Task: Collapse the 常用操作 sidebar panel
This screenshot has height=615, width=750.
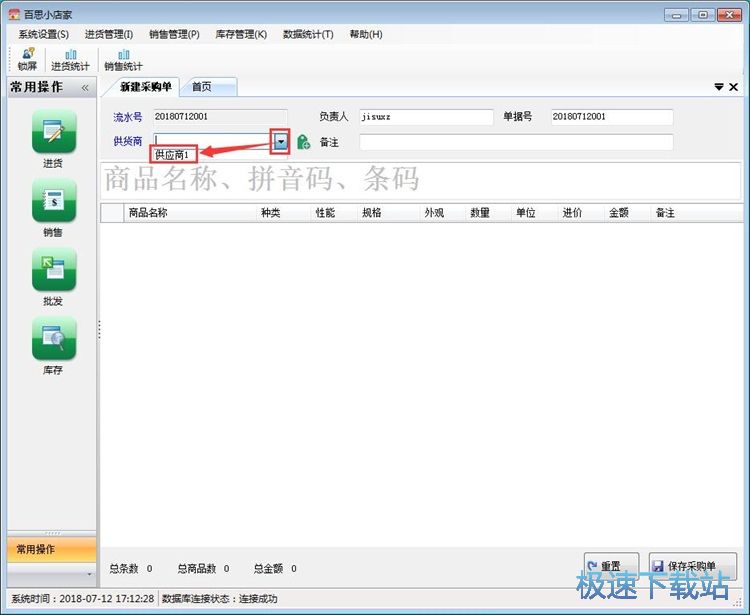Action: pos(85,88)
